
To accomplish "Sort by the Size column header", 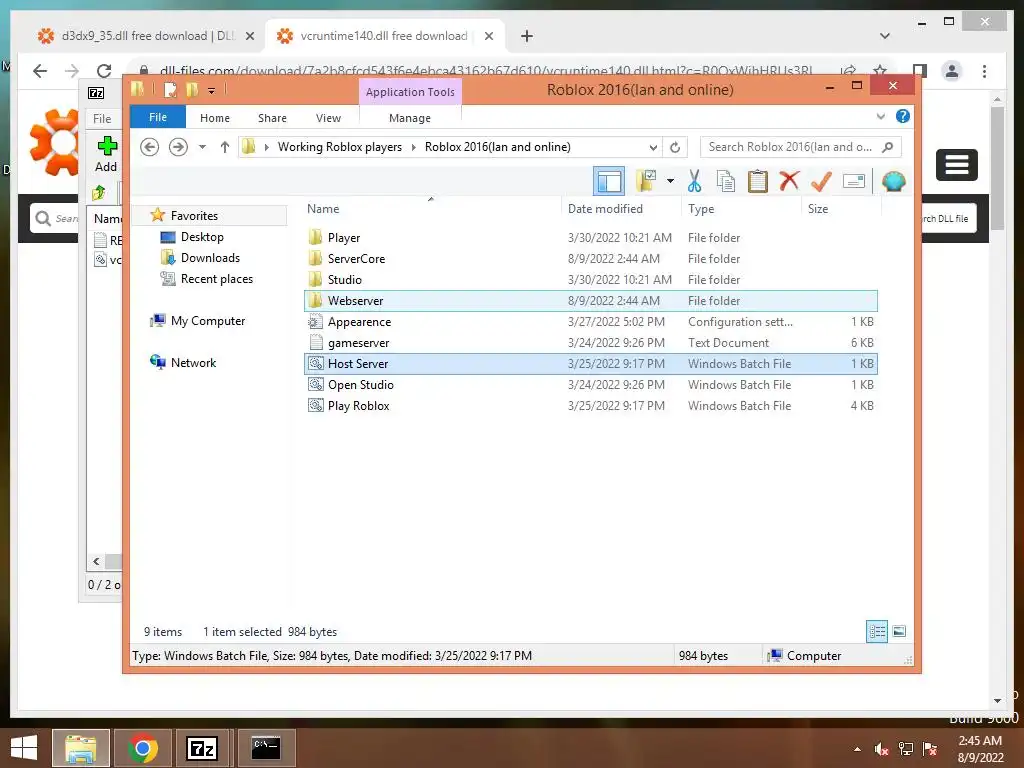I will click(841, 209).
